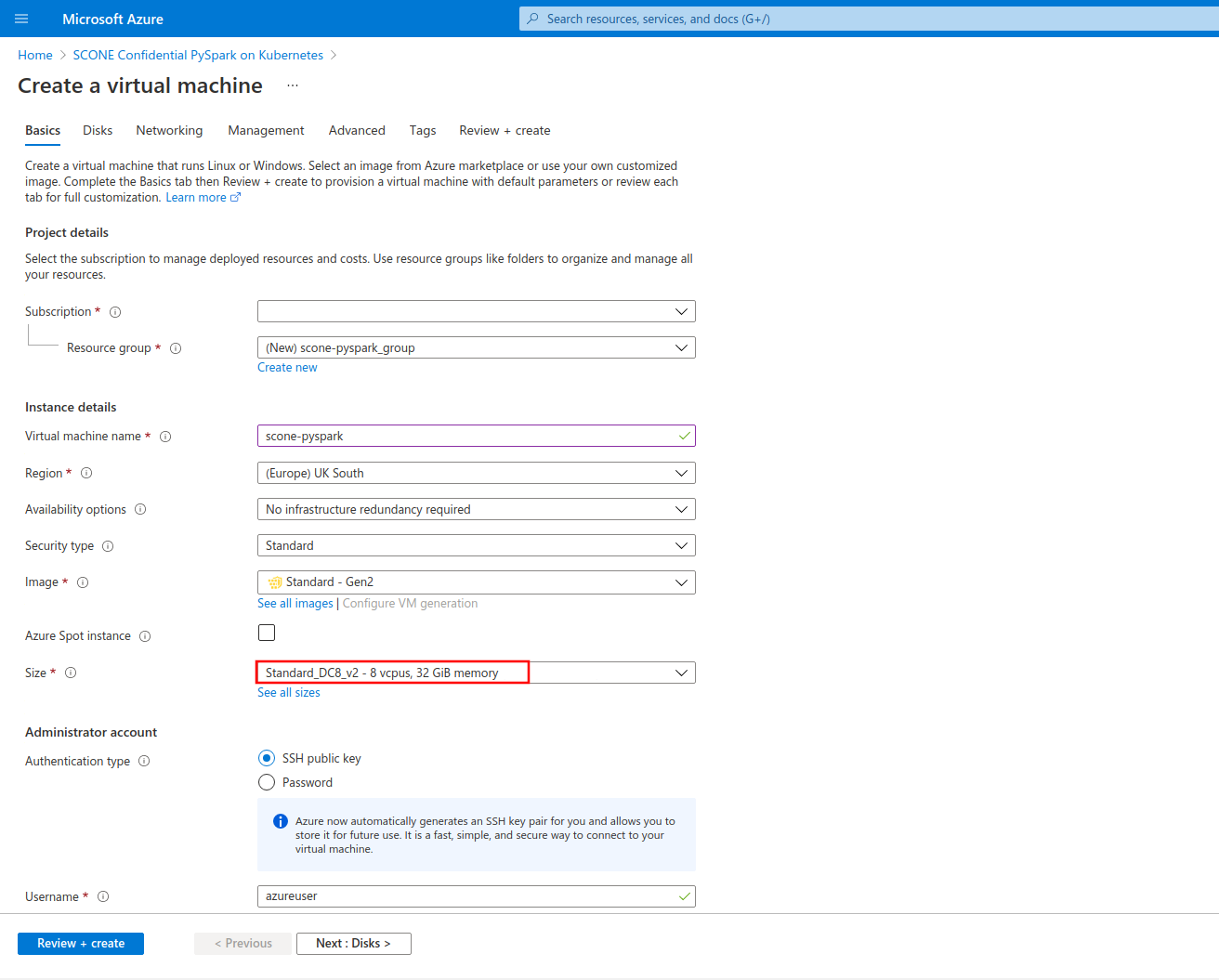The image size is (1219, 980).
Task: Click the info icon beside Authentication type
Action: point(144,761)
